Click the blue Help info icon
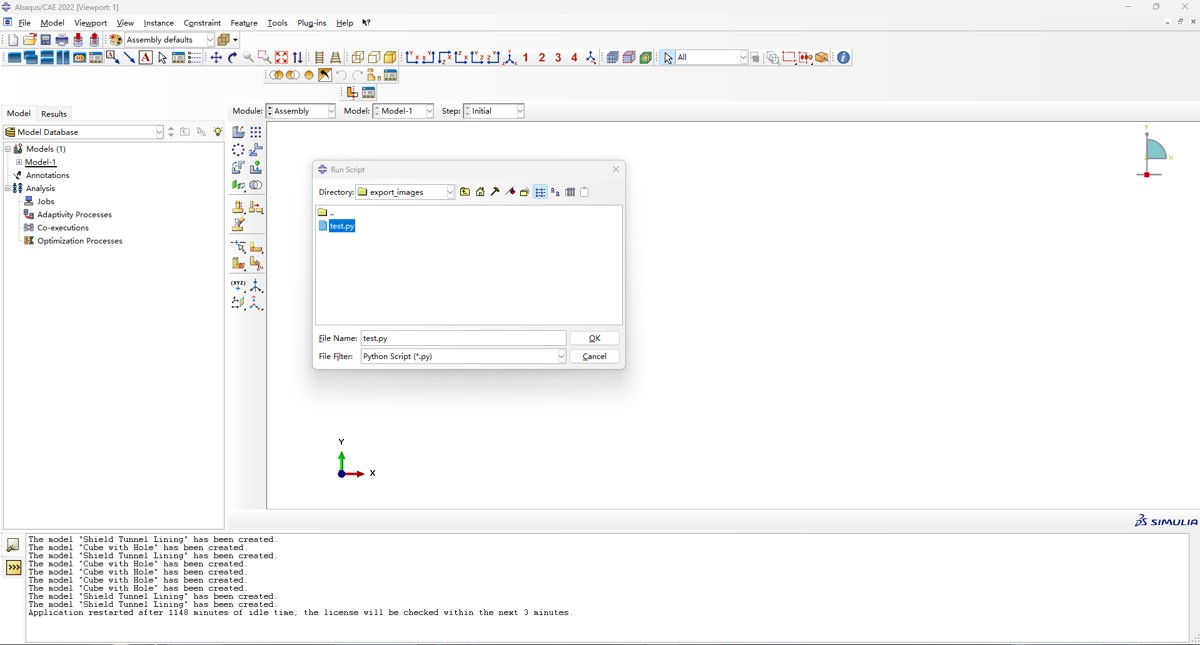The image size is (1200, 645). (x=843, y=58)
